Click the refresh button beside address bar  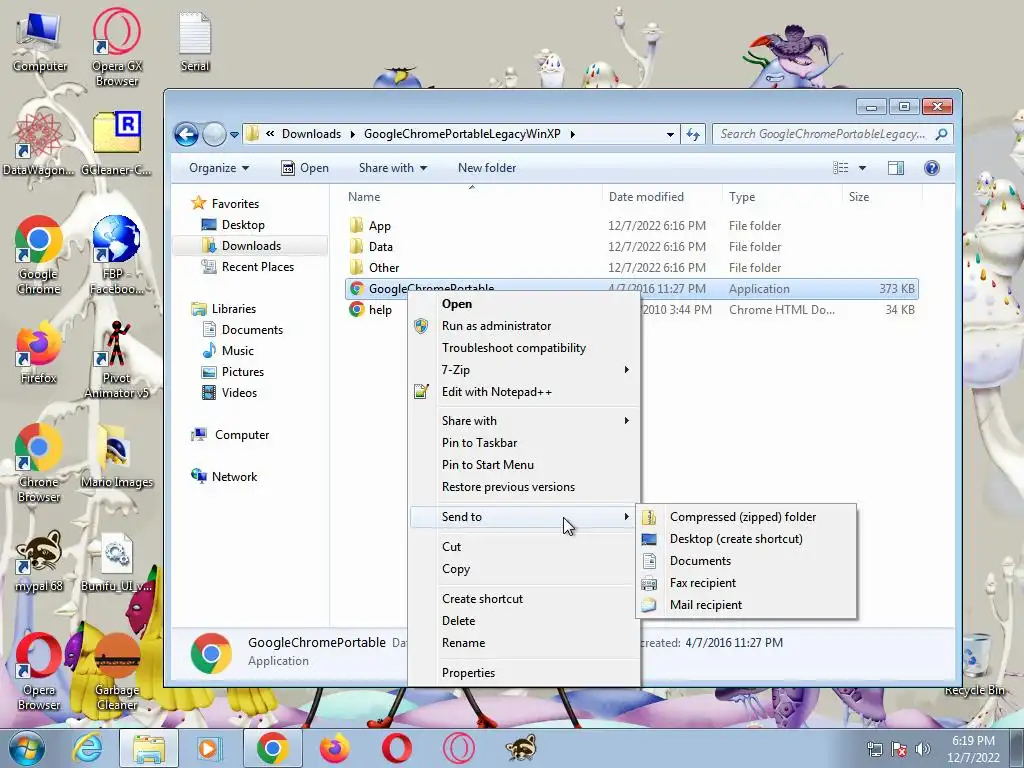(x=693, y=134)
